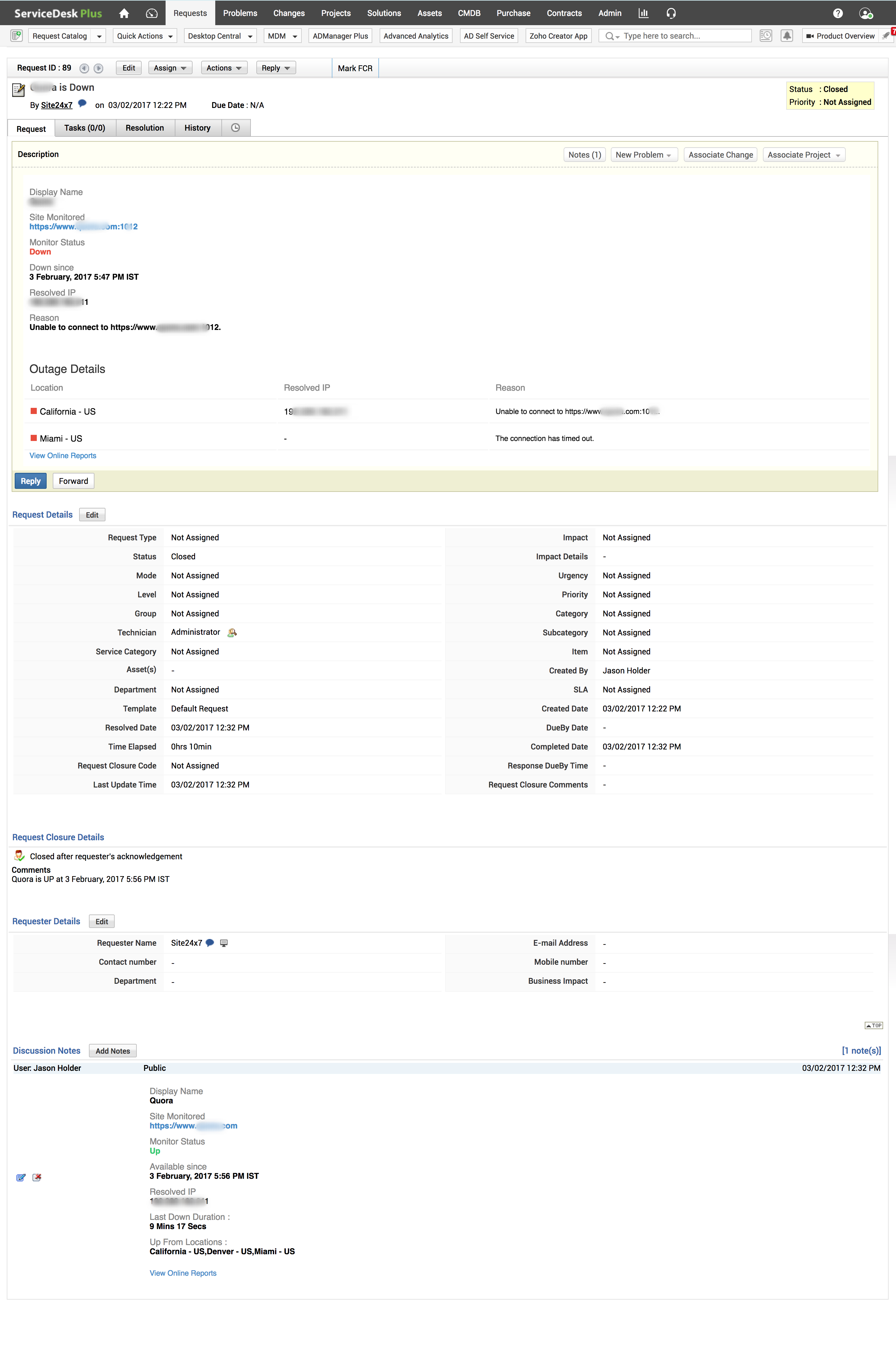896x1345 pixels.
Task: Expand the New Problem dropdown
Action: click(643, 154)
